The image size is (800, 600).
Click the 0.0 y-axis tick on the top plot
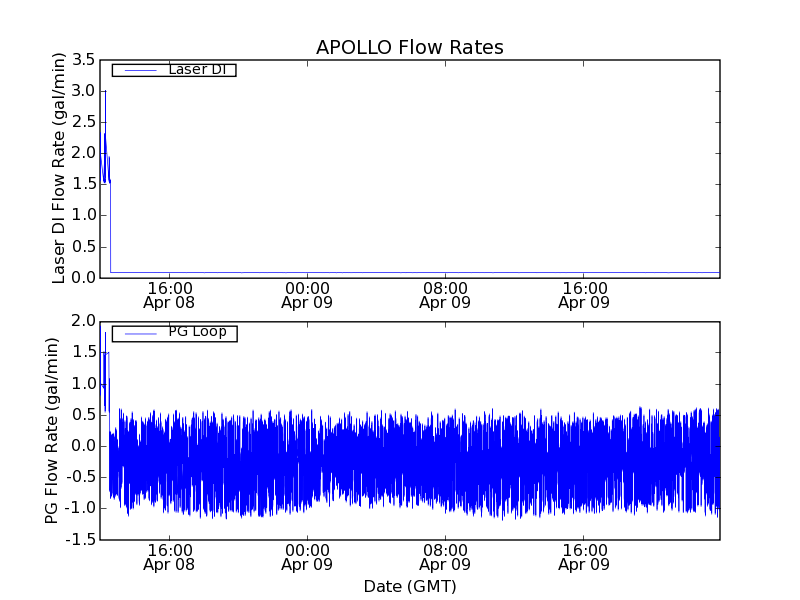(83, 277)
